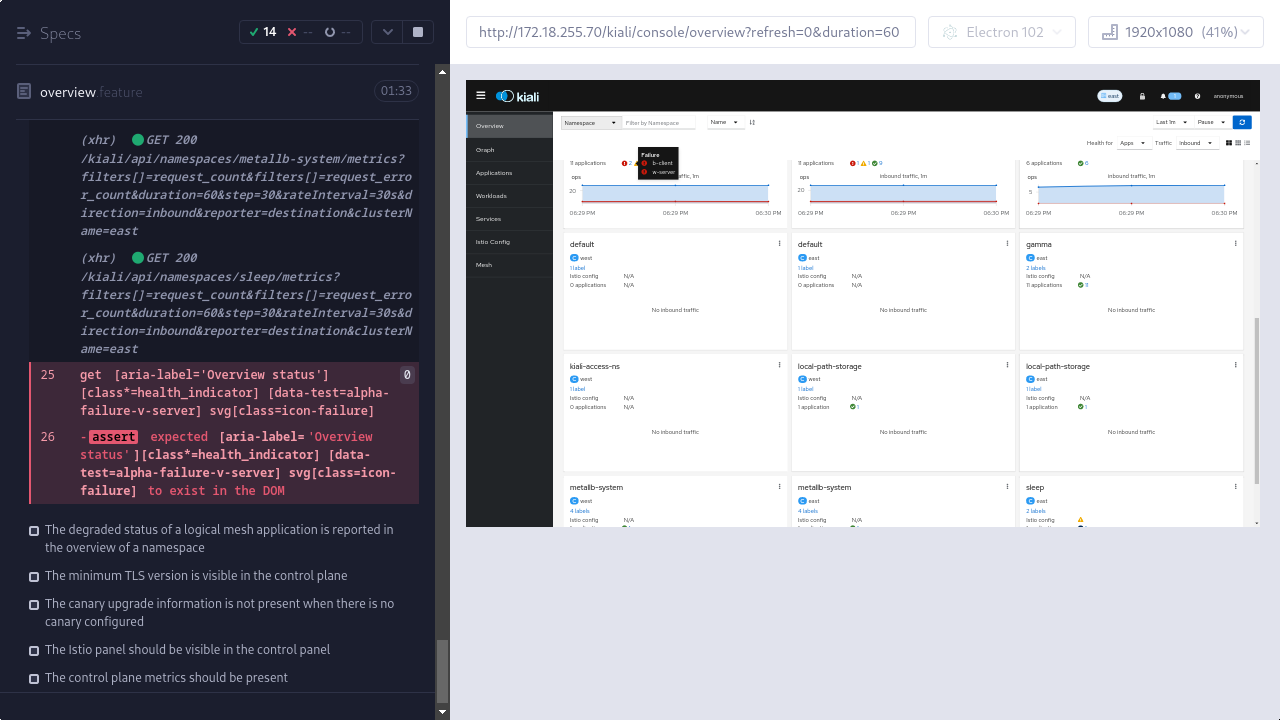This screenshot has width=1280, height=720.
Task: Click the Kiali logo
Action: 518,96
